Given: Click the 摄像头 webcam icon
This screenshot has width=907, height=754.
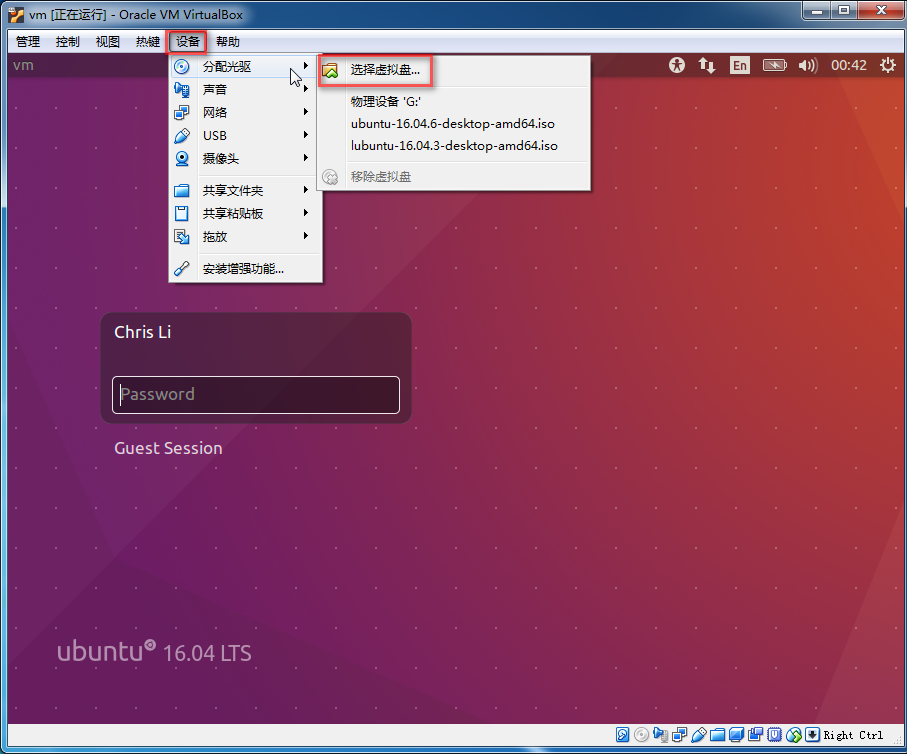Looking at the screenshot, I should 182,159.
